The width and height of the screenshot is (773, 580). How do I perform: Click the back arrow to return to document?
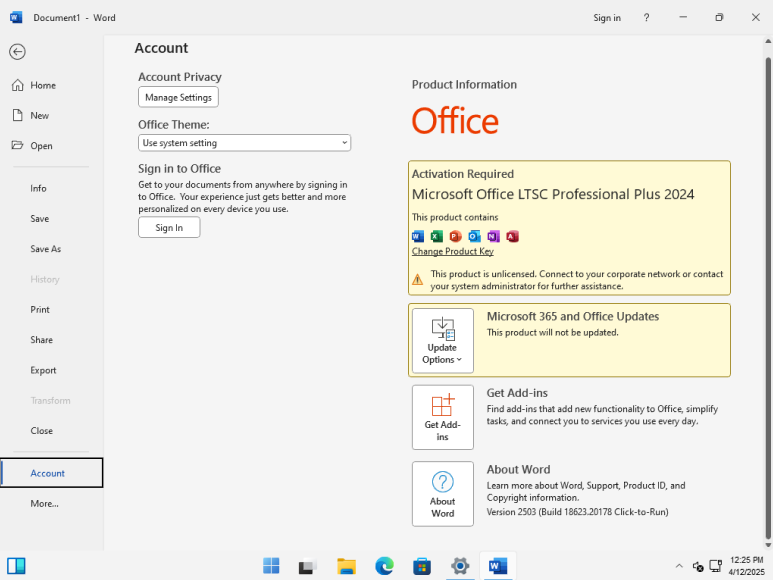(x=17, y=52)
